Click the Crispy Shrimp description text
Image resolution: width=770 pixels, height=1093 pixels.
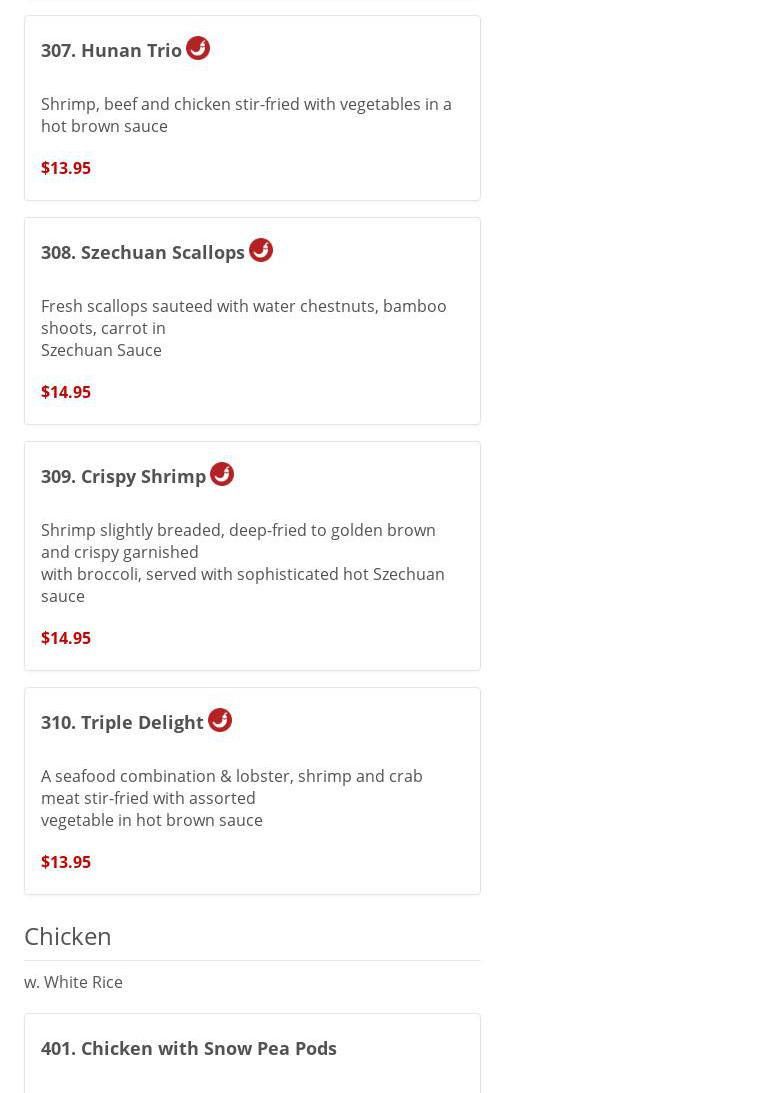(242, 563)
